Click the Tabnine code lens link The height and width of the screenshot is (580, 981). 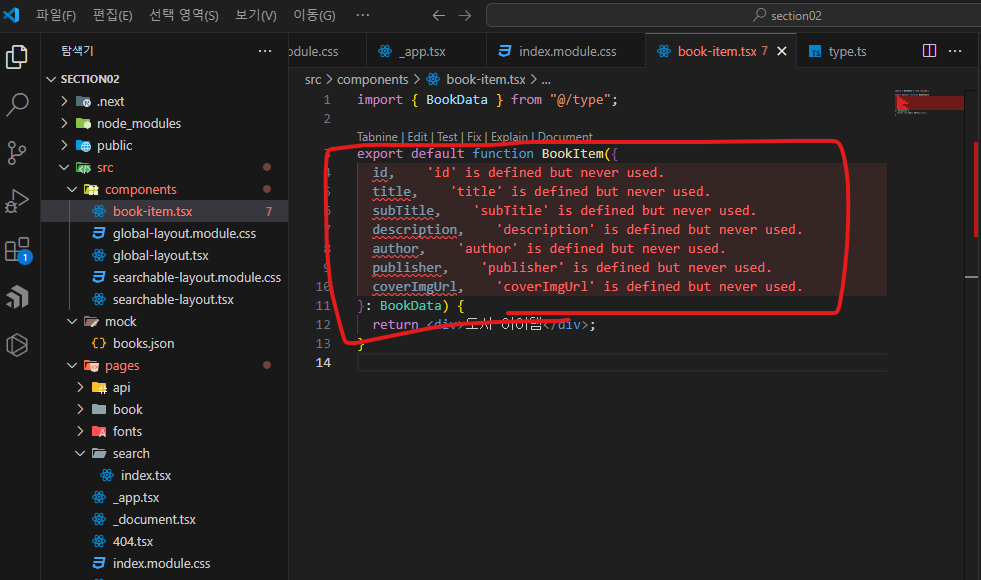pos(377,136)
